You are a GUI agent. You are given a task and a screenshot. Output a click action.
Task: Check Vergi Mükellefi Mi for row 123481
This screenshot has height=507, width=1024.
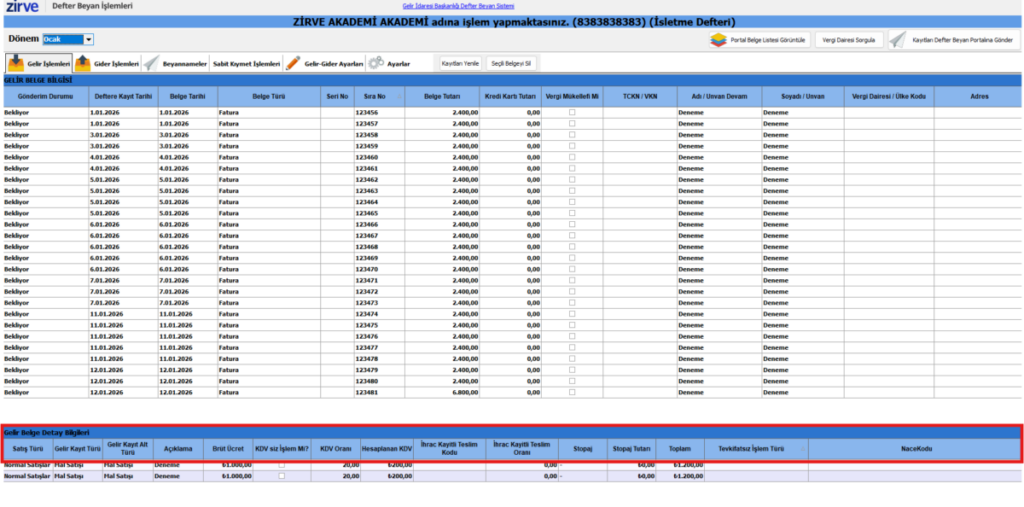click(573, 393)
